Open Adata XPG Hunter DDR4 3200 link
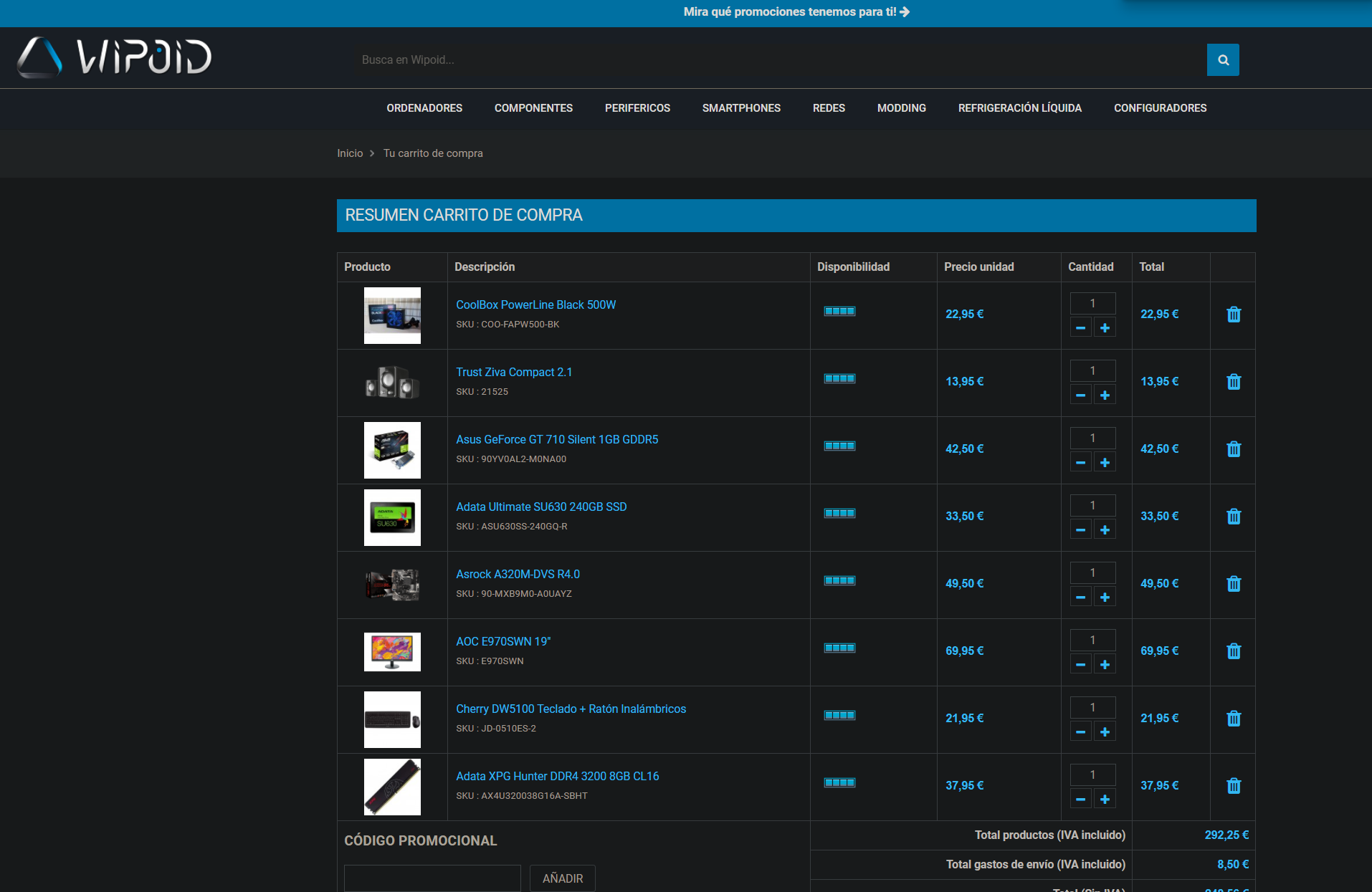 pyautogui.click(x=557, y=777)
